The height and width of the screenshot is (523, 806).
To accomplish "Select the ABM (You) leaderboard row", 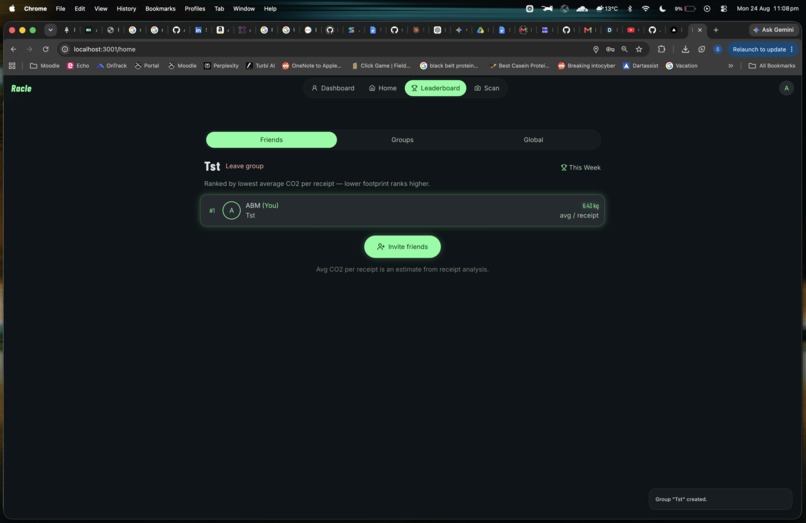I will point(402,210).
